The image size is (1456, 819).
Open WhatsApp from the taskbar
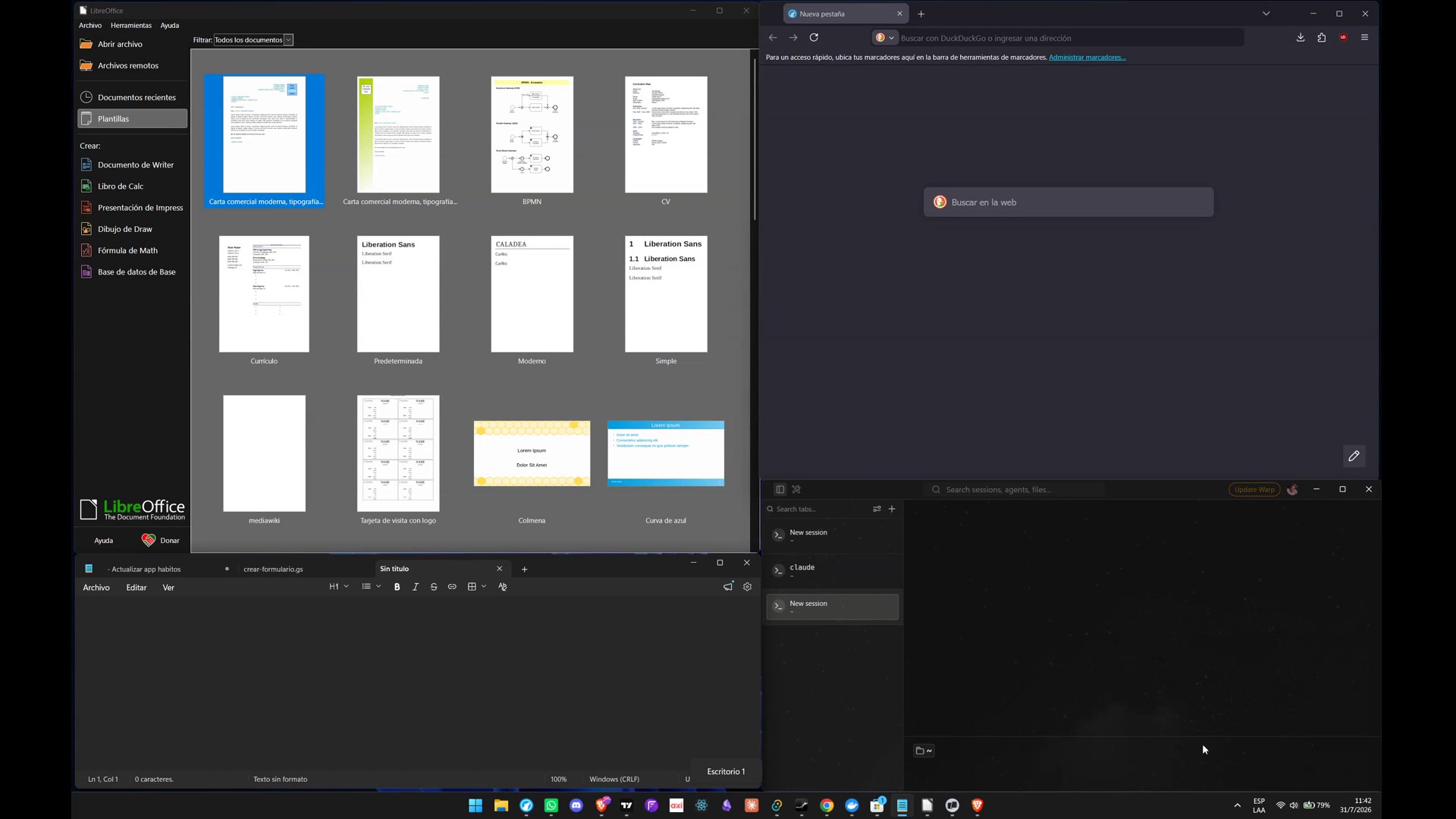[x=551, y=805]
